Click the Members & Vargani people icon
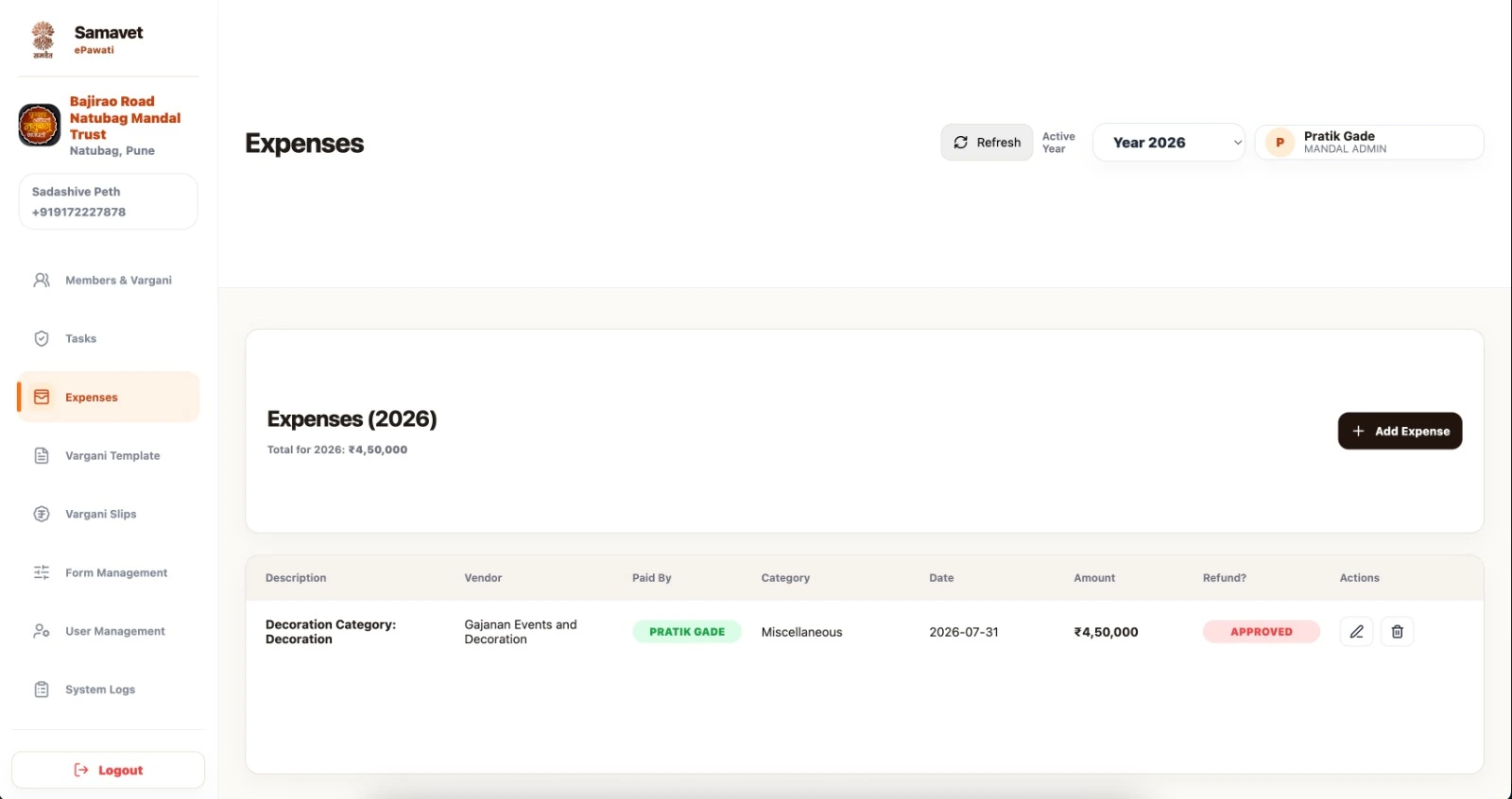 click(x=42, y=280)
